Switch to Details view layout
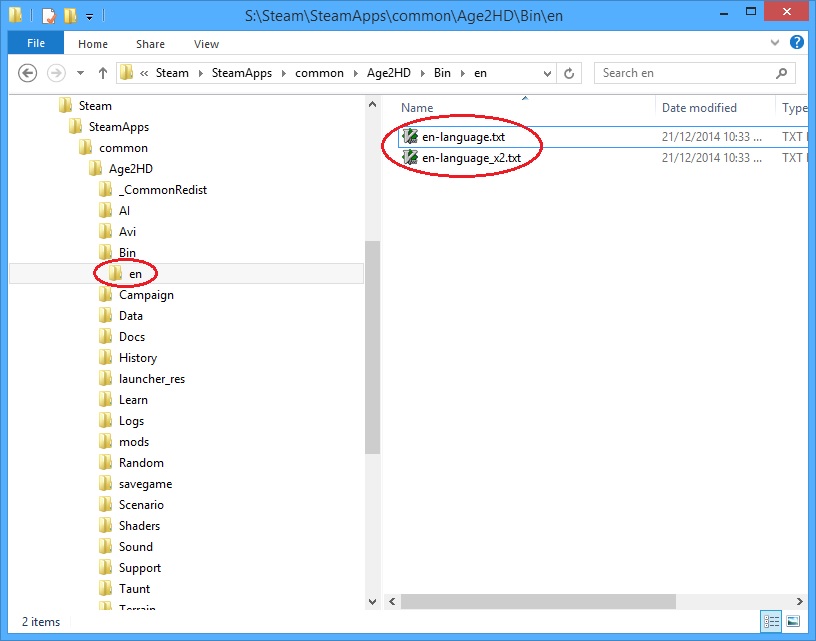 pos(771,621)
